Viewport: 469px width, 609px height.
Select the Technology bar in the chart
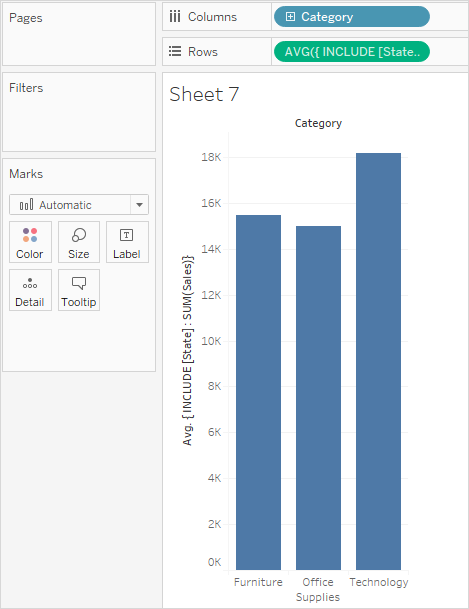(379, 361)
